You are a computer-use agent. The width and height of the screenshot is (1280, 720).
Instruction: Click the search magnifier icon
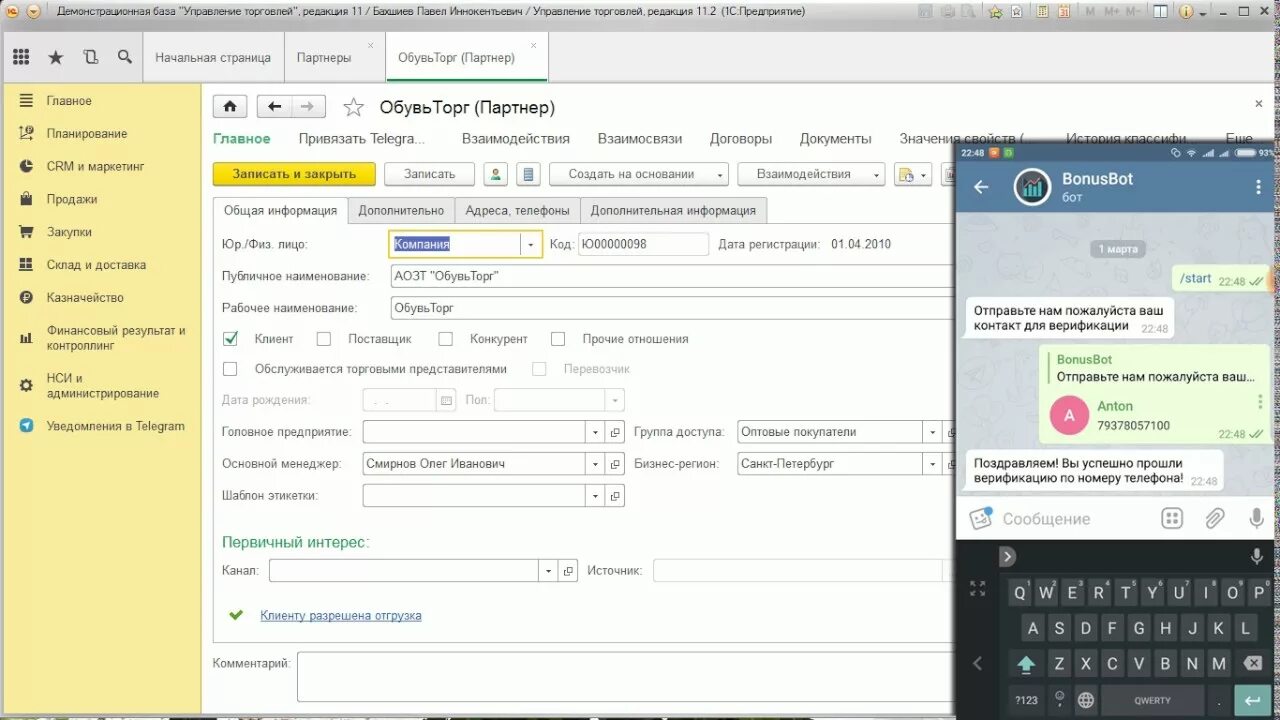pyautogui.click(x=124, y=57)
